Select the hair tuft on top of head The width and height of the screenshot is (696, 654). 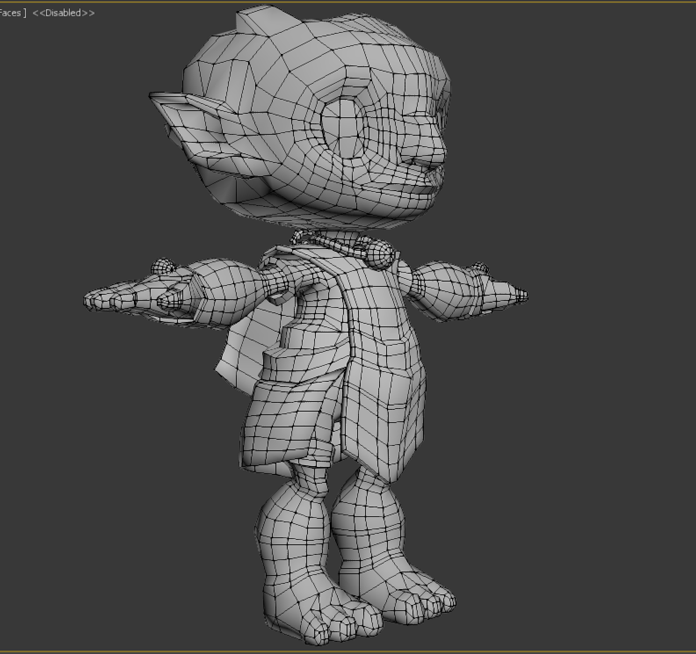258,23
